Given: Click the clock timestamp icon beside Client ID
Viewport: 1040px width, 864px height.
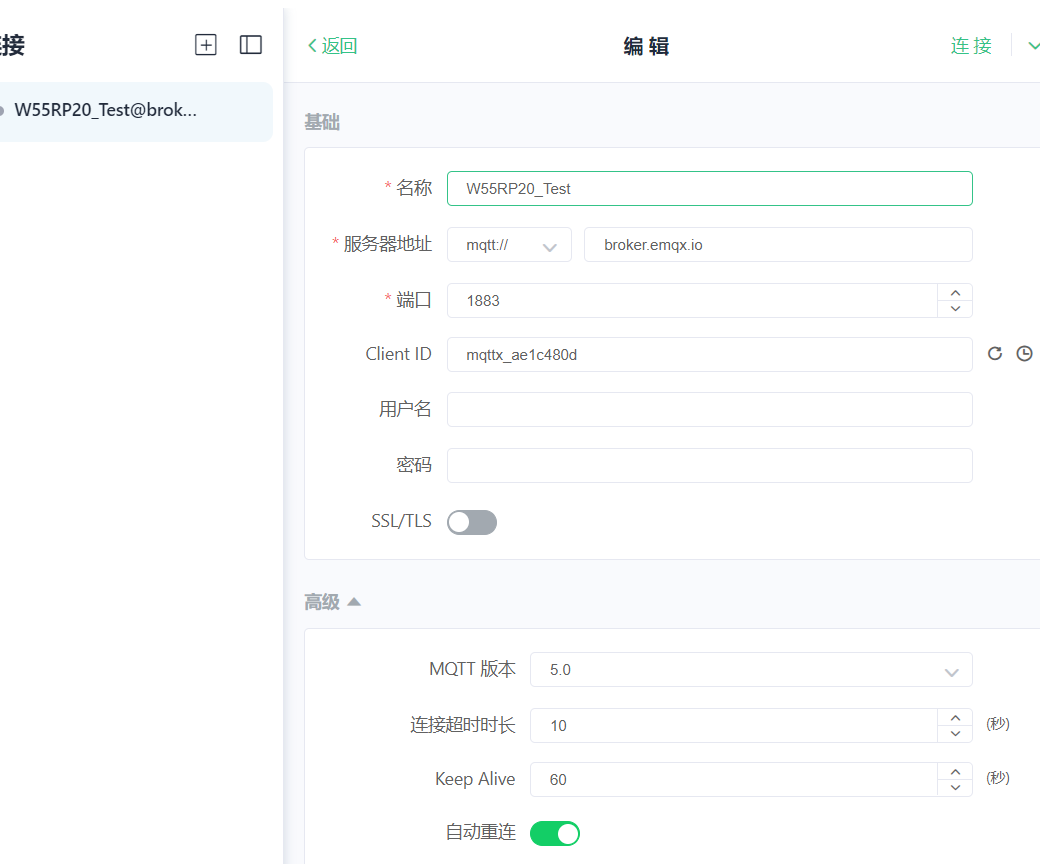Looking at the screenshot, I should click(1025, 353).
